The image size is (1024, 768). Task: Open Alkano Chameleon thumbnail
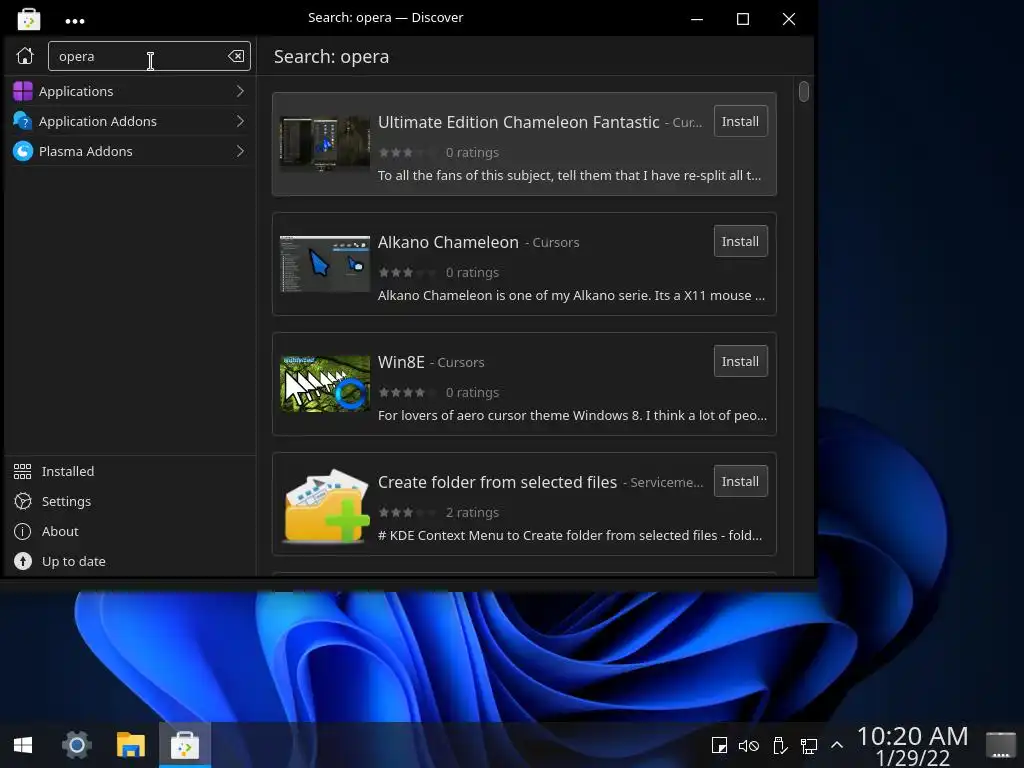tap(325, 264)
